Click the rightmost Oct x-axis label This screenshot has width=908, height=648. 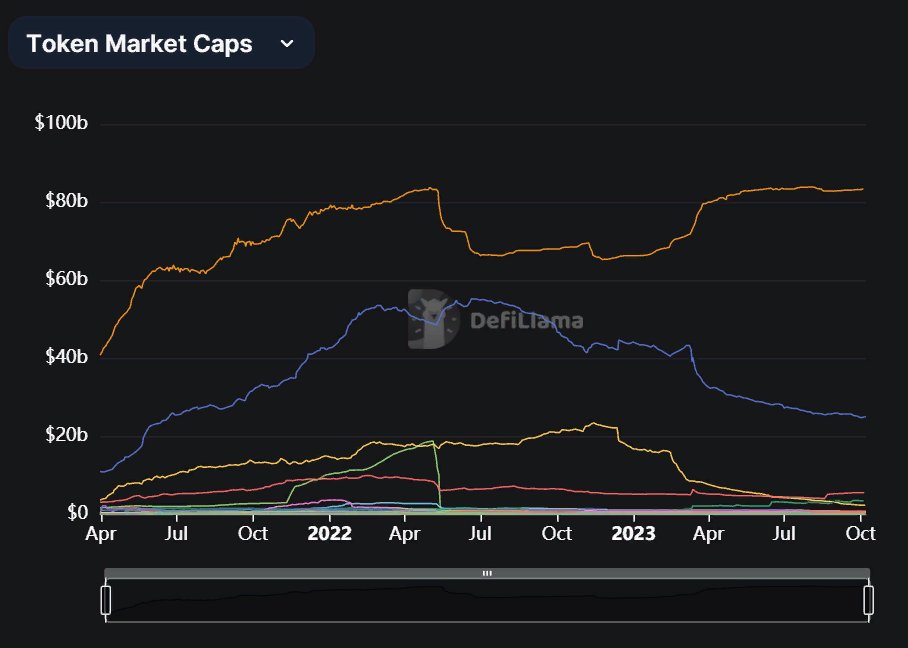pos(861,534)
